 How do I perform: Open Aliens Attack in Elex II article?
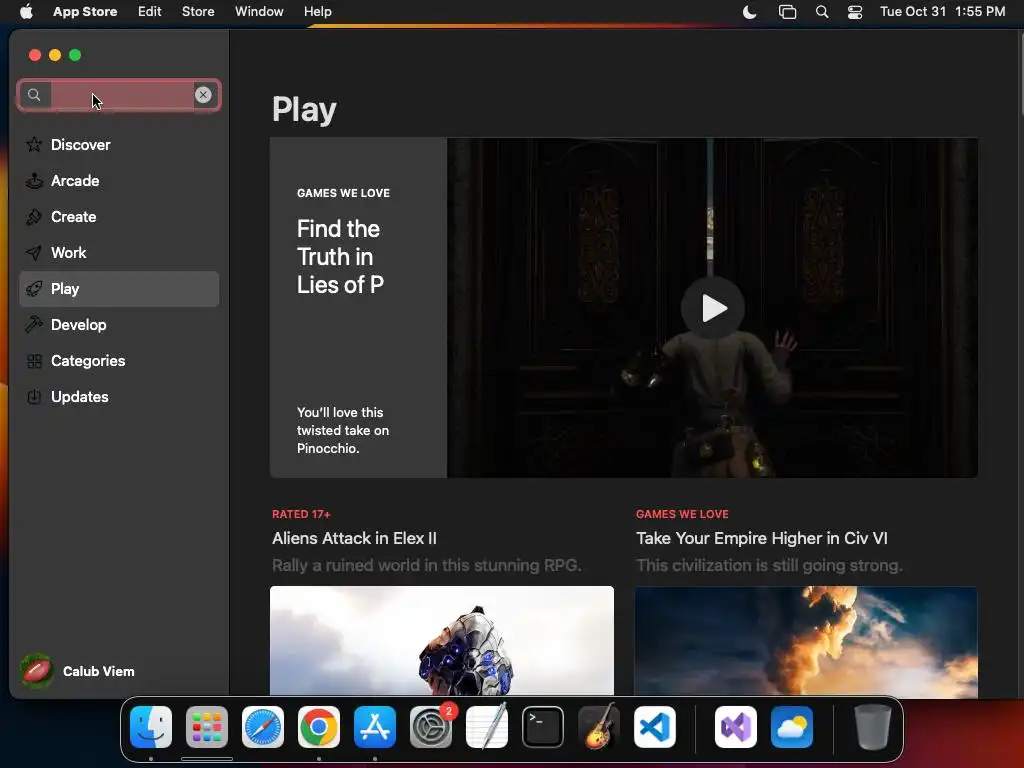tap(354, 538)
